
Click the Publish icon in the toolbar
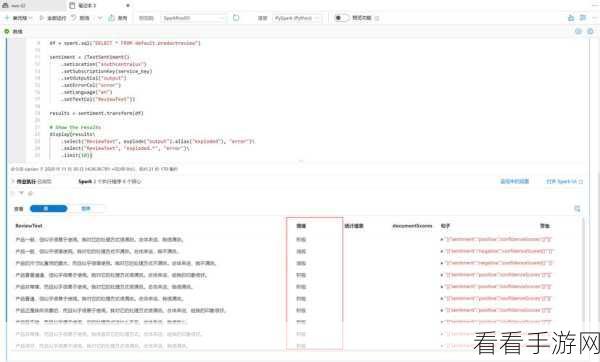click(111, 18)
